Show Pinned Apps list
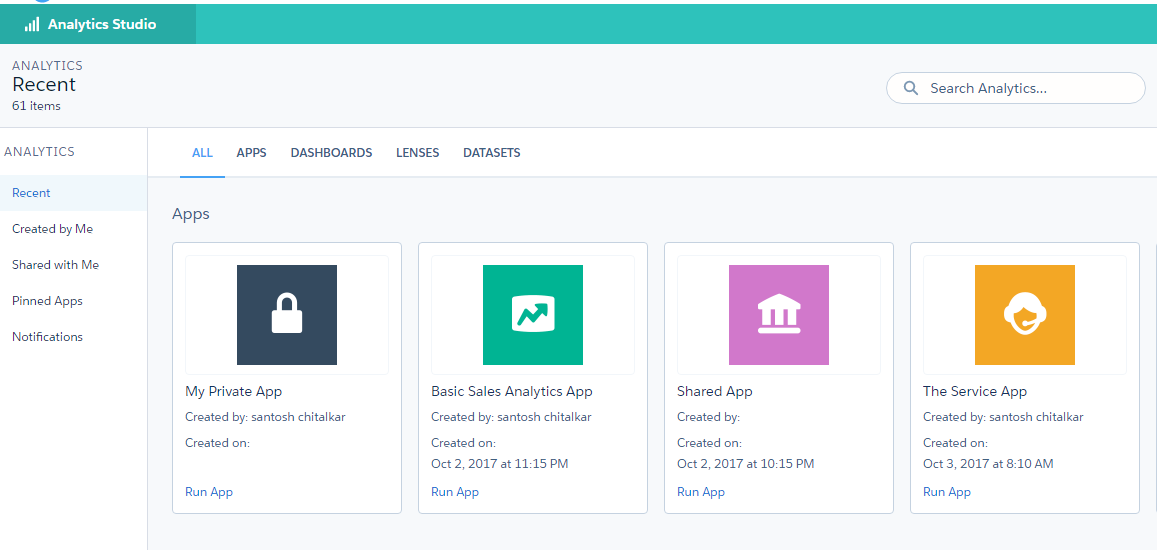1157x550 pixels. 47,301
